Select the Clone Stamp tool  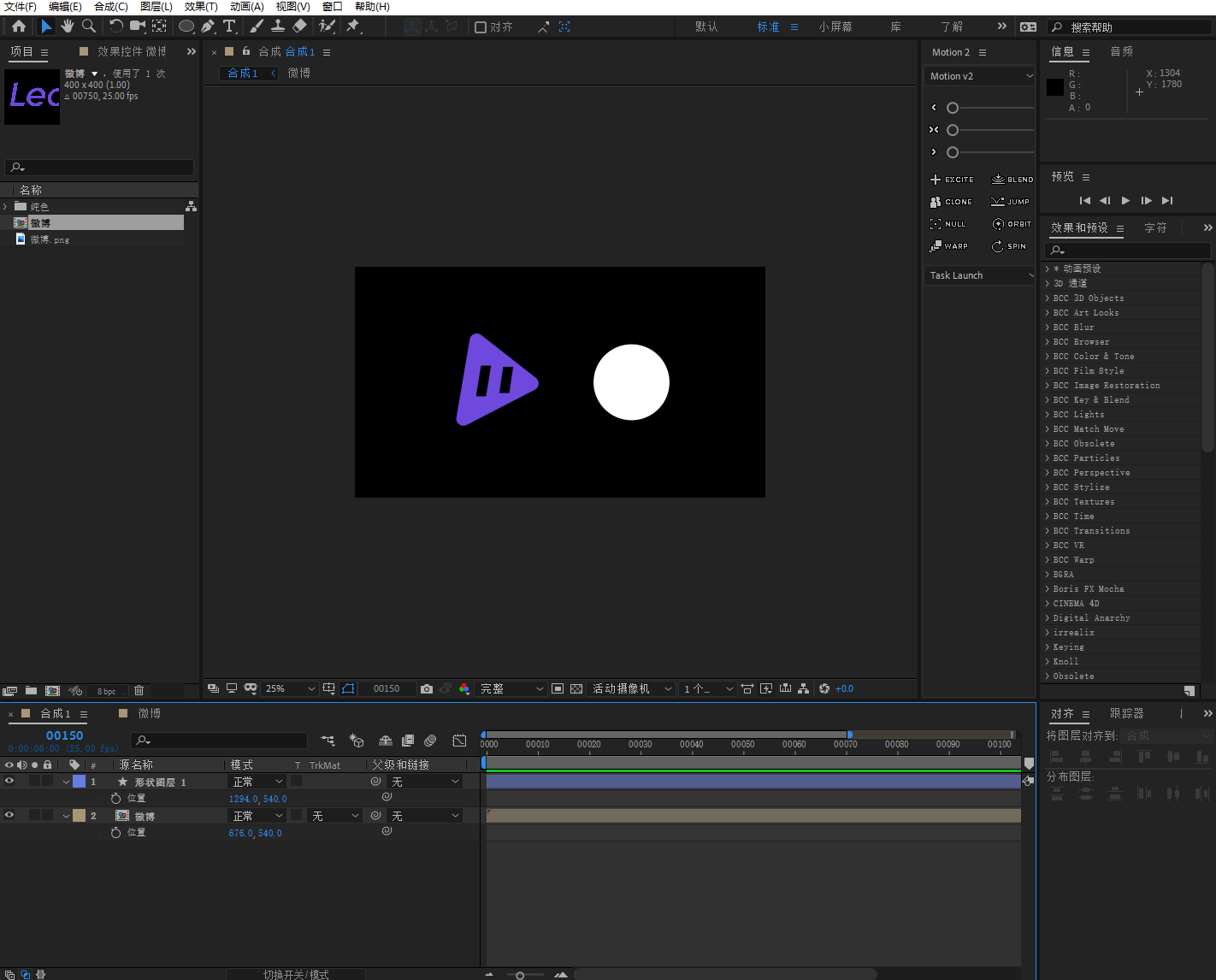(x=278, y=27)
